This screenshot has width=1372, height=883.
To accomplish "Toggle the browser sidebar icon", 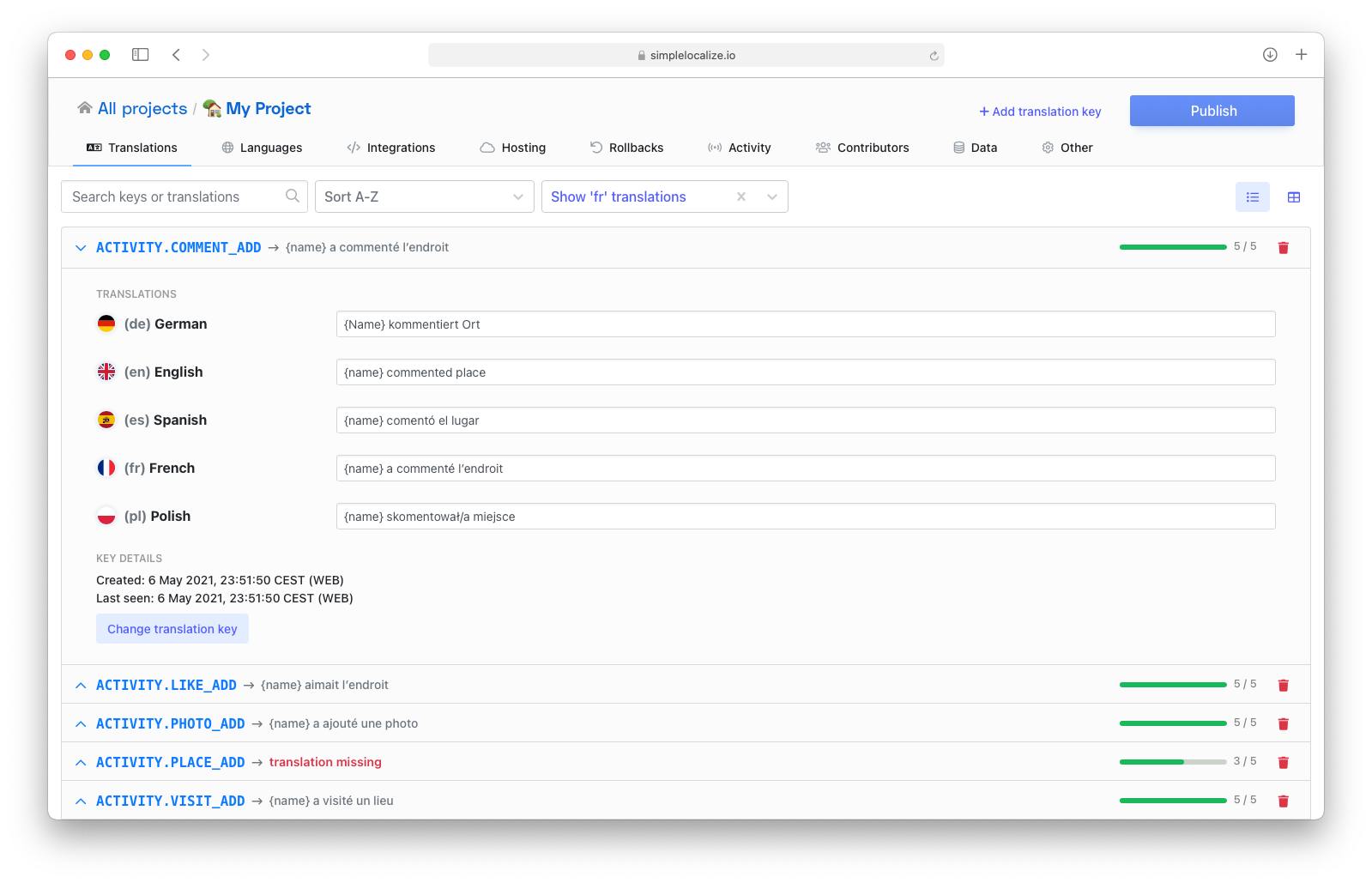I will pos(141,55).
